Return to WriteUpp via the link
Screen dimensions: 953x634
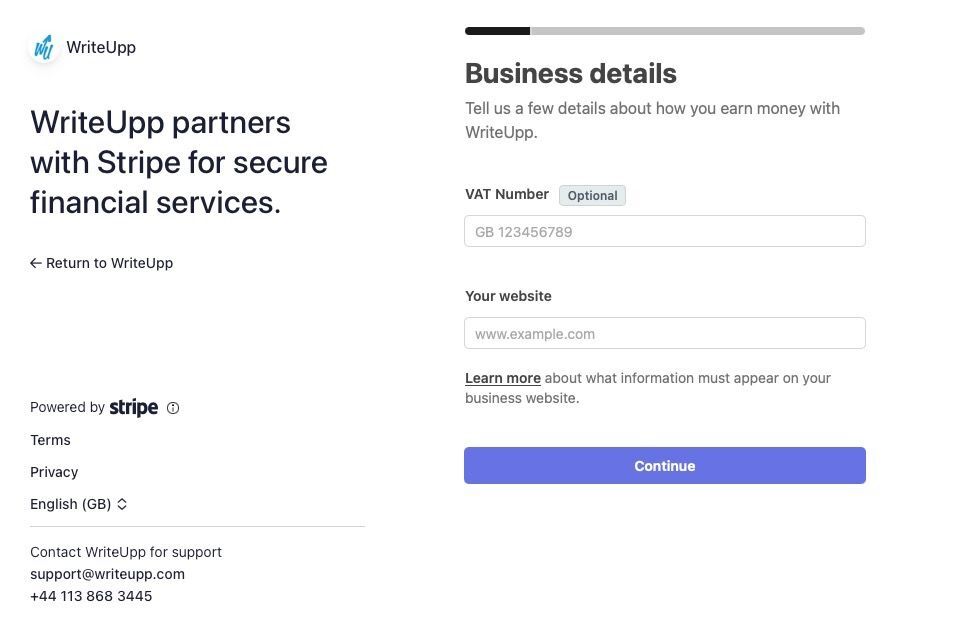tap(109, 263)
